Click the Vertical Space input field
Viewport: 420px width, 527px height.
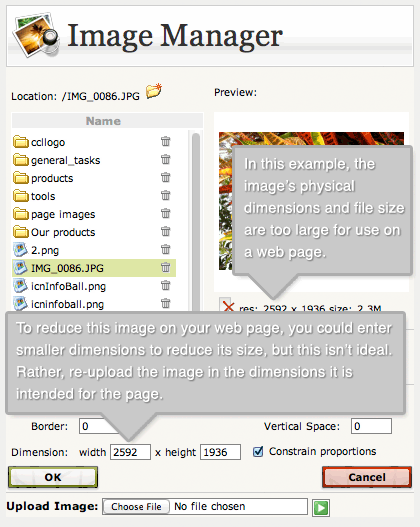[371, 426]
